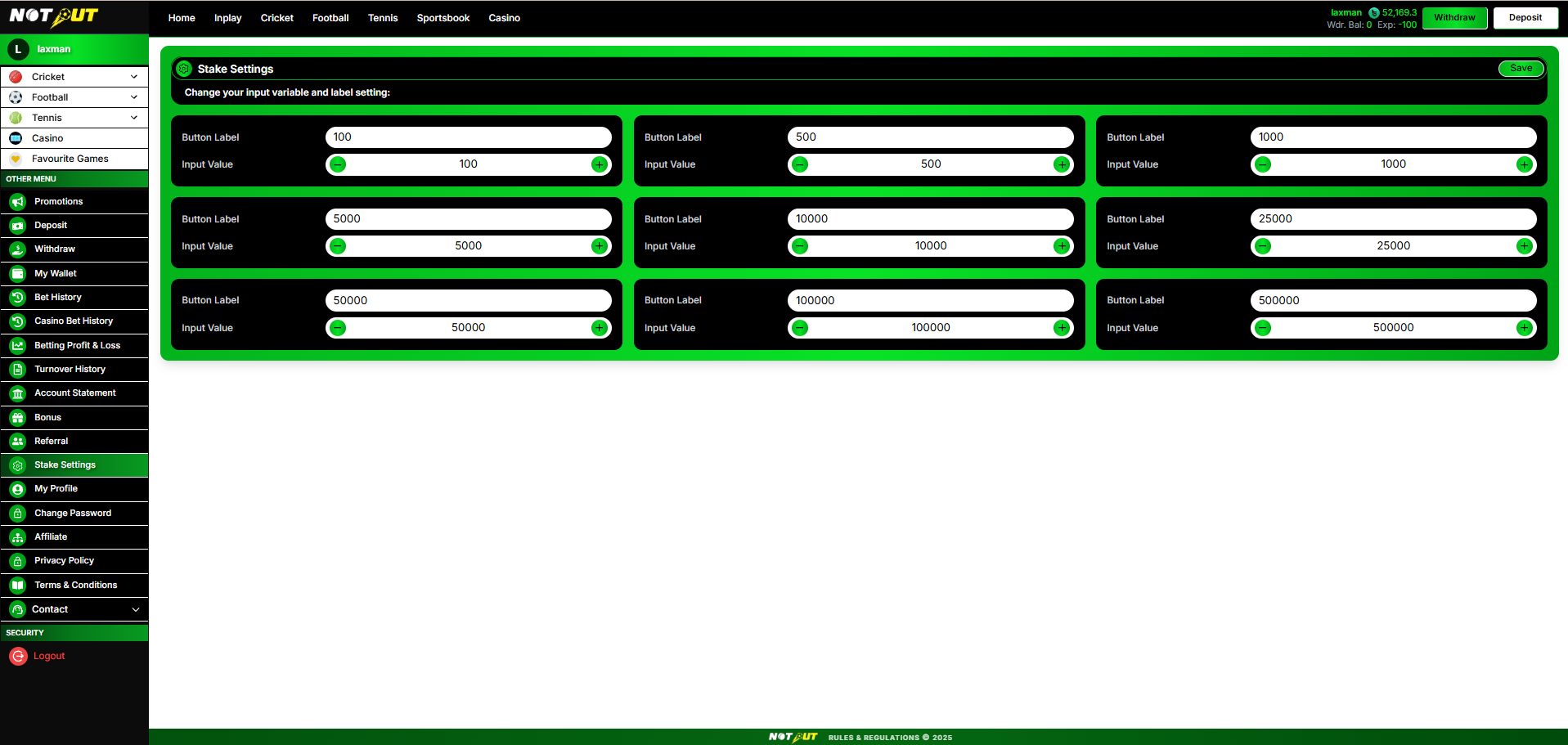The width and height of the screenshot is (1568, 745).
Task: Increase the 100 input value with plus
Action: pyautogui.click(x=600, y=164)
